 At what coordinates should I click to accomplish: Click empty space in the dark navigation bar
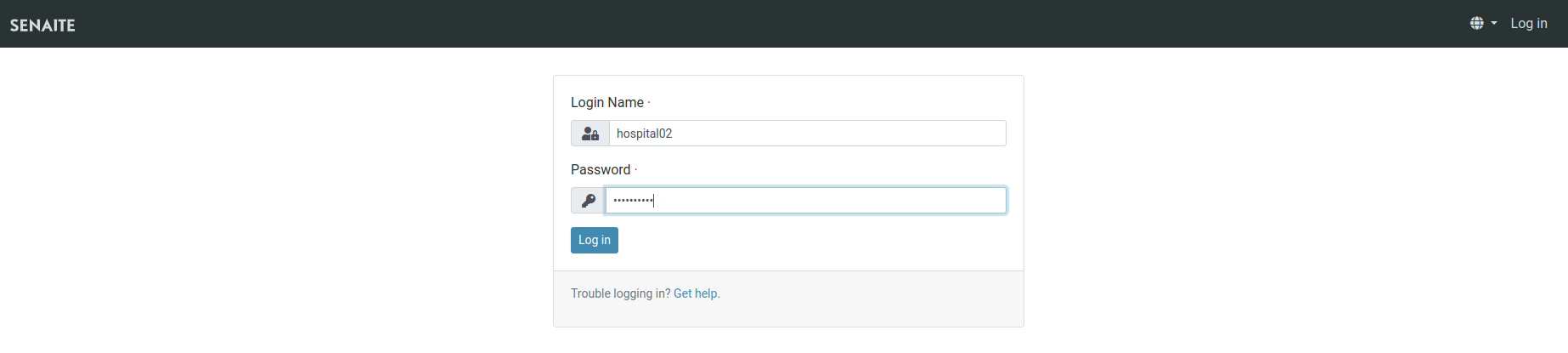tap(764, 24)
